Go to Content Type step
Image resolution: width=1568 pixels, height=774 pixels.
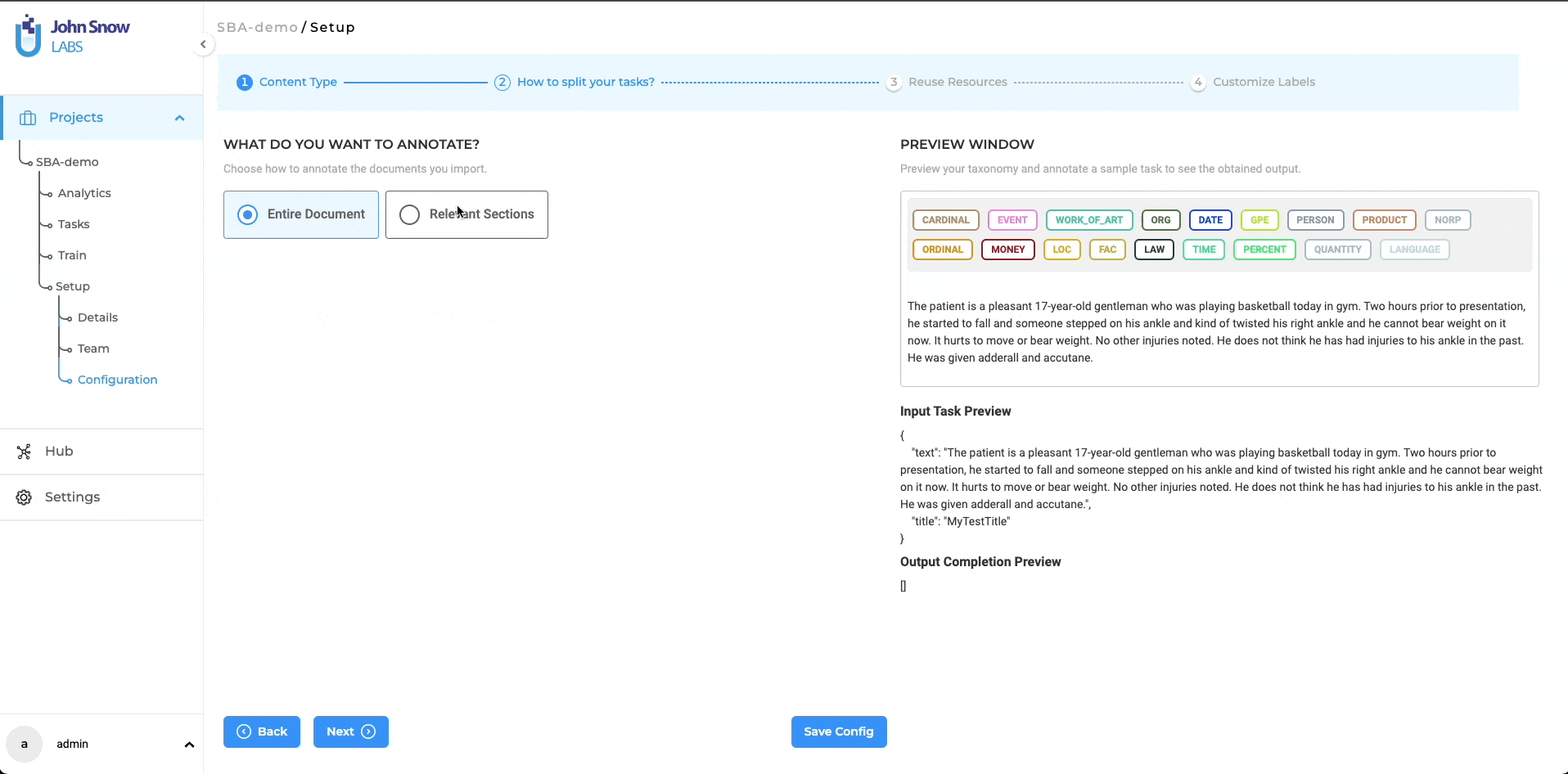tap(298, 83)
